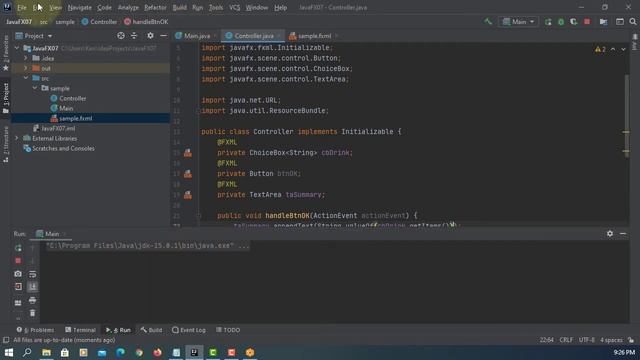Click the Debug Main bug icon
The width and height of the screenshot is (640, 360).
pyautogui.click(x=561, y=22)
